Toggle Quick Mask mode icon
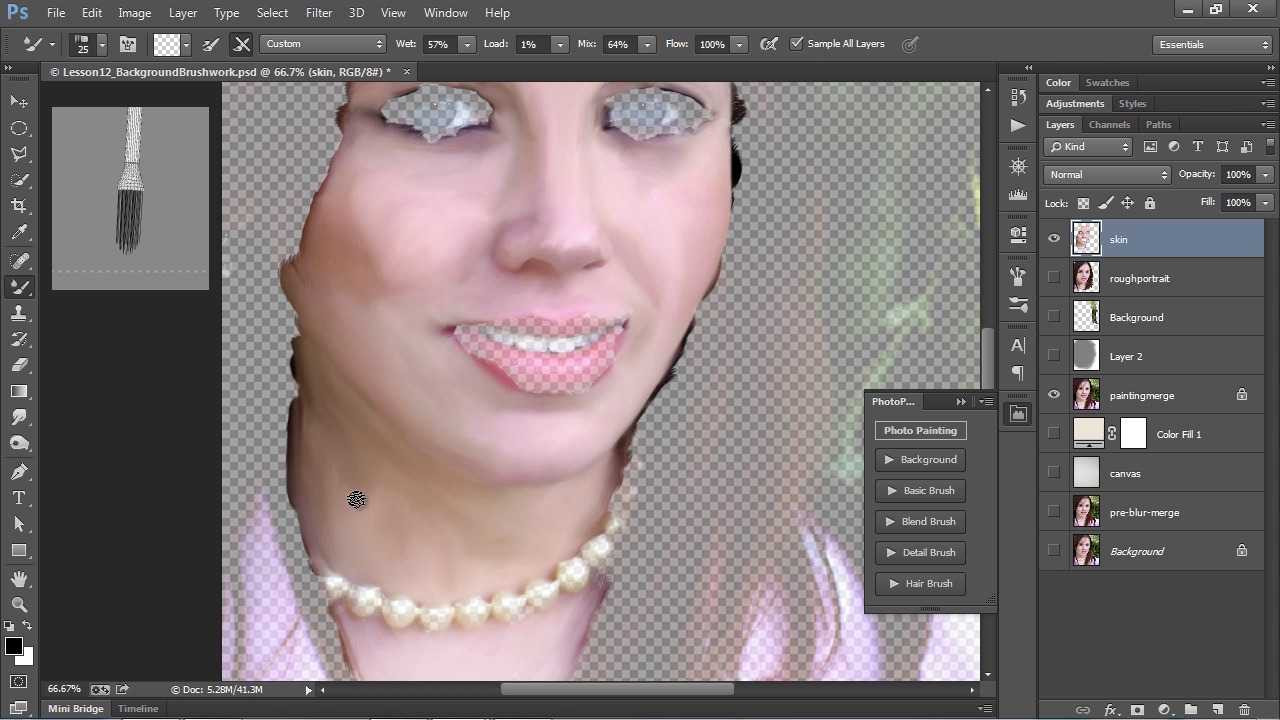The height and width of the screenshot is (720, 1280). (19, 682)
